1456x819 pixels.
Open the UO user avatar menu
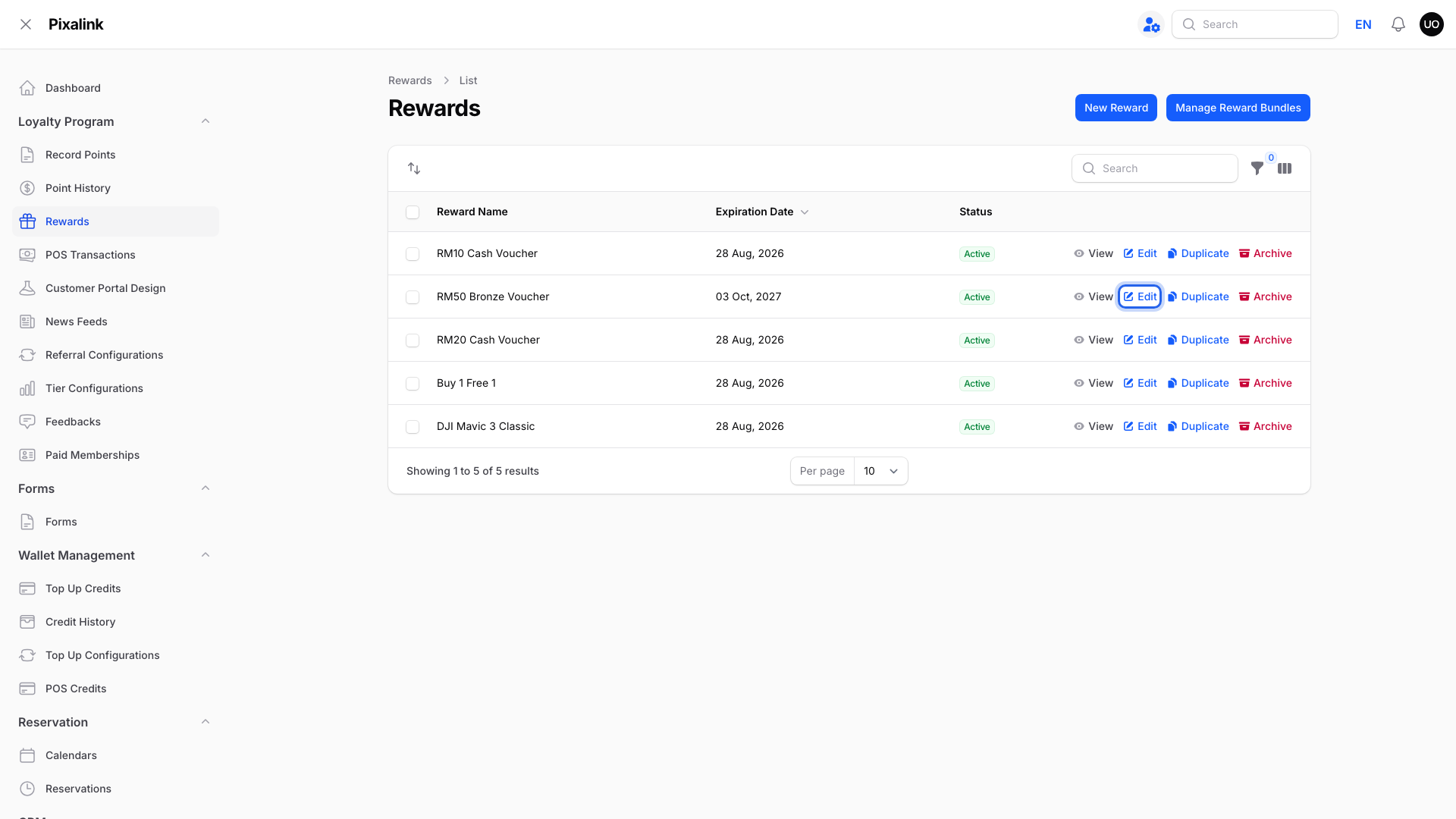(1432, 24)
